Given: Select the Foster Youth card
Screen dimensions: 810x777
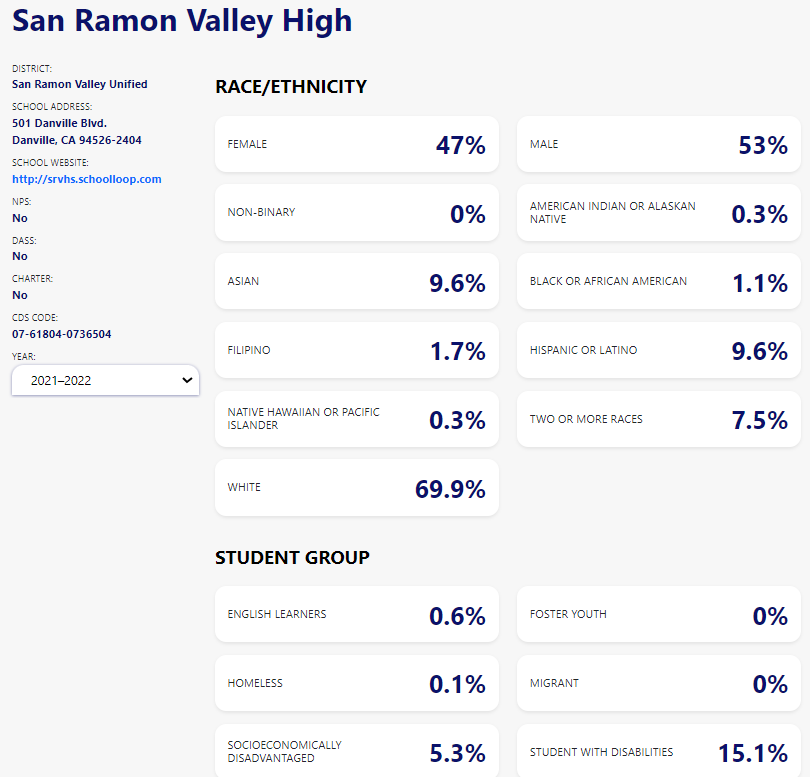Looking at the screenshot, I should (x=658, y=614).
